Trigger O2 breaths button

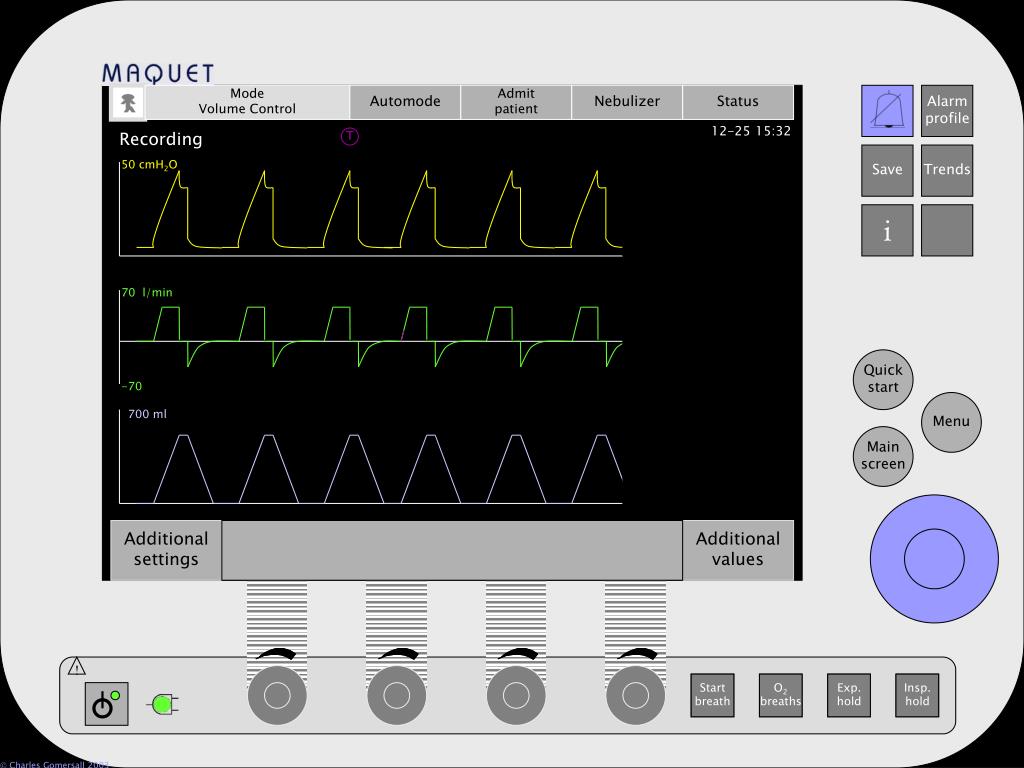[x=780, y=695]
